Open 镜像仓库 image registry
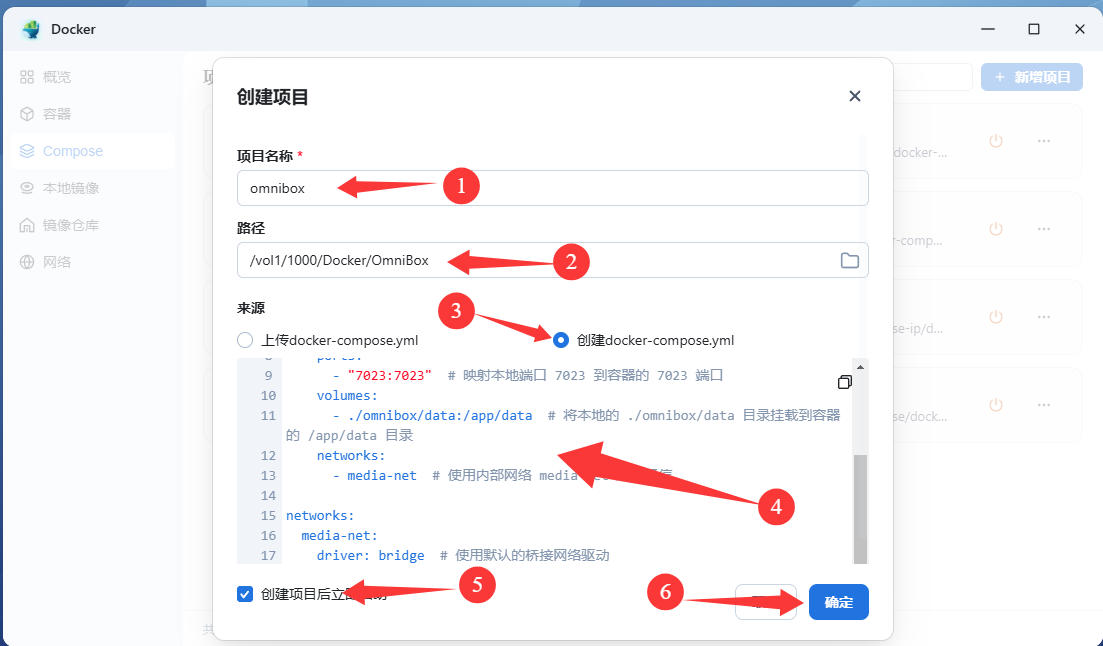Image resolution: width=1103 pixels, height=646 pixels. [x=70, y=225]
